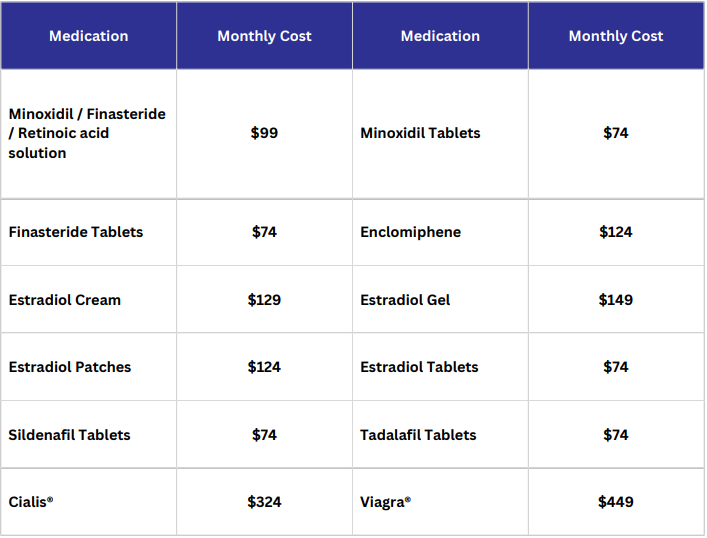Select the $129 Estradiol Cream price
707x538 pixels.
(x=264, y=300)
